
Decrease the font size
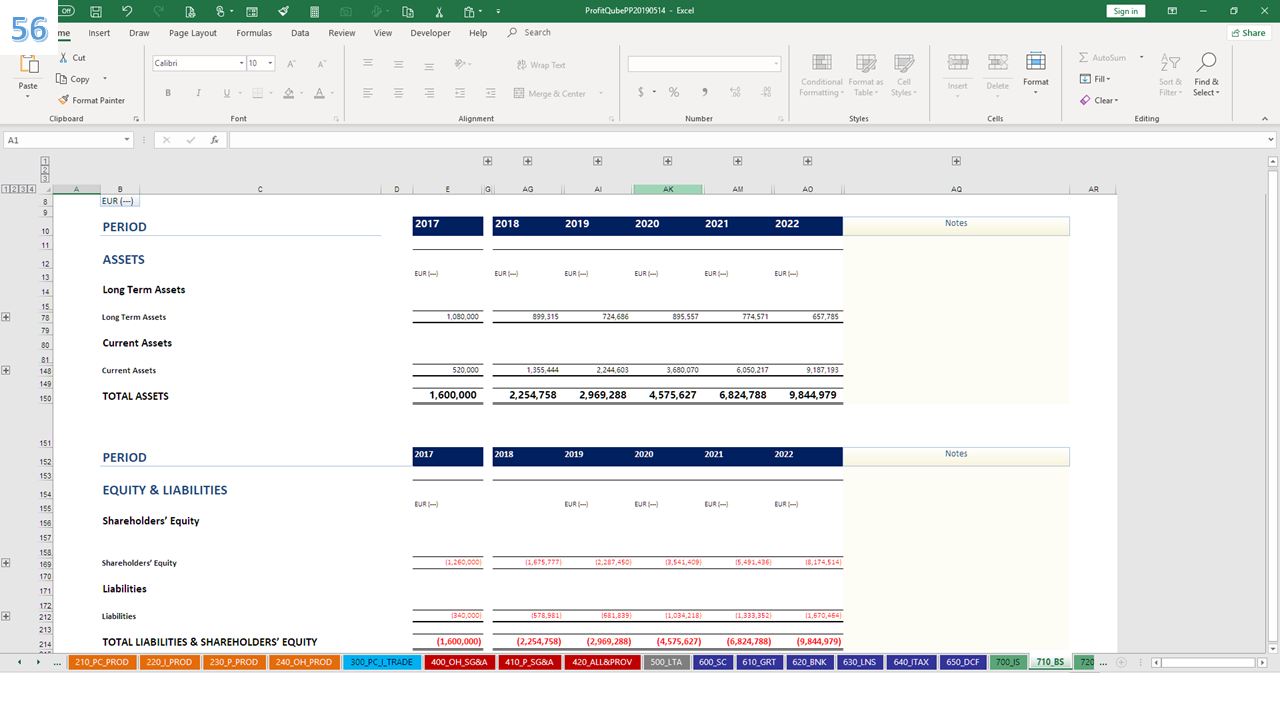click(319, 63)
